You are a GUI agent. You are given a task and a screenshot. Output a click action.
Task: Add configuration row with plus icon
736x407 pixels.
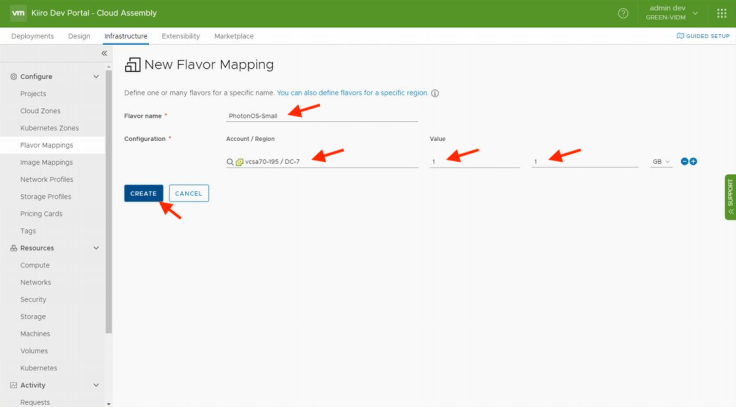click(x=693, y=161)
